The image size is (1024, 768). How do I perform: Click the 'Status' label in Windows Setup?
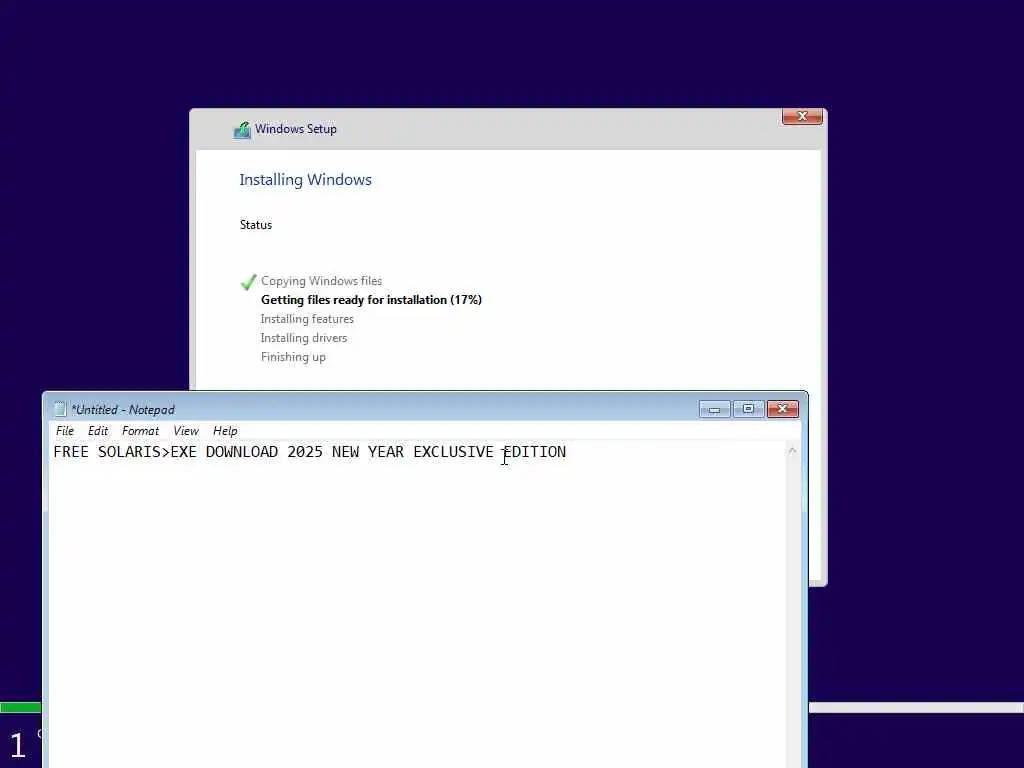(255, 225)
